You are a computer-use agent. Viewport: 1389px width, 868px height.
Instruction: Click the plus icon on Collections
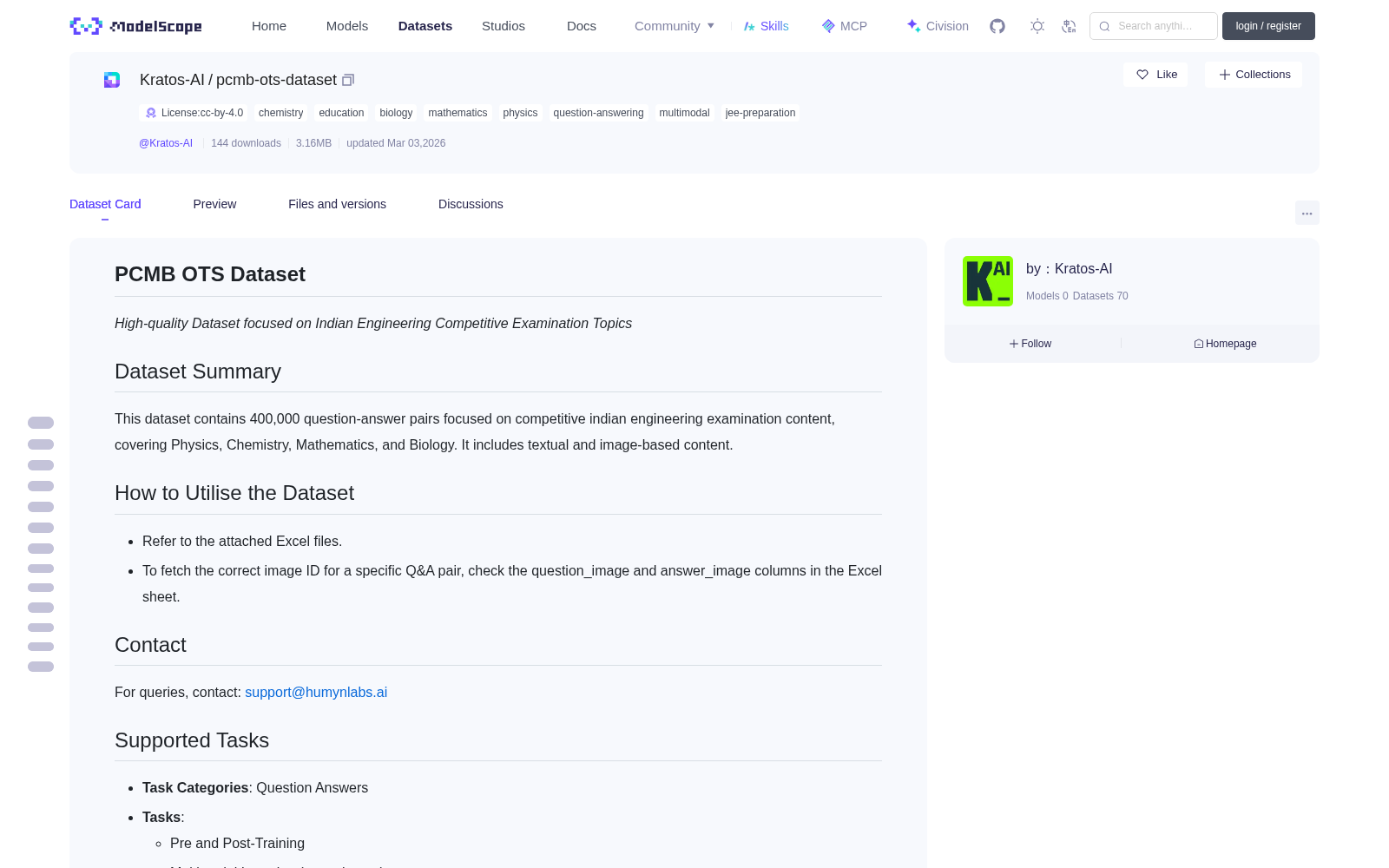(1225, 75)
